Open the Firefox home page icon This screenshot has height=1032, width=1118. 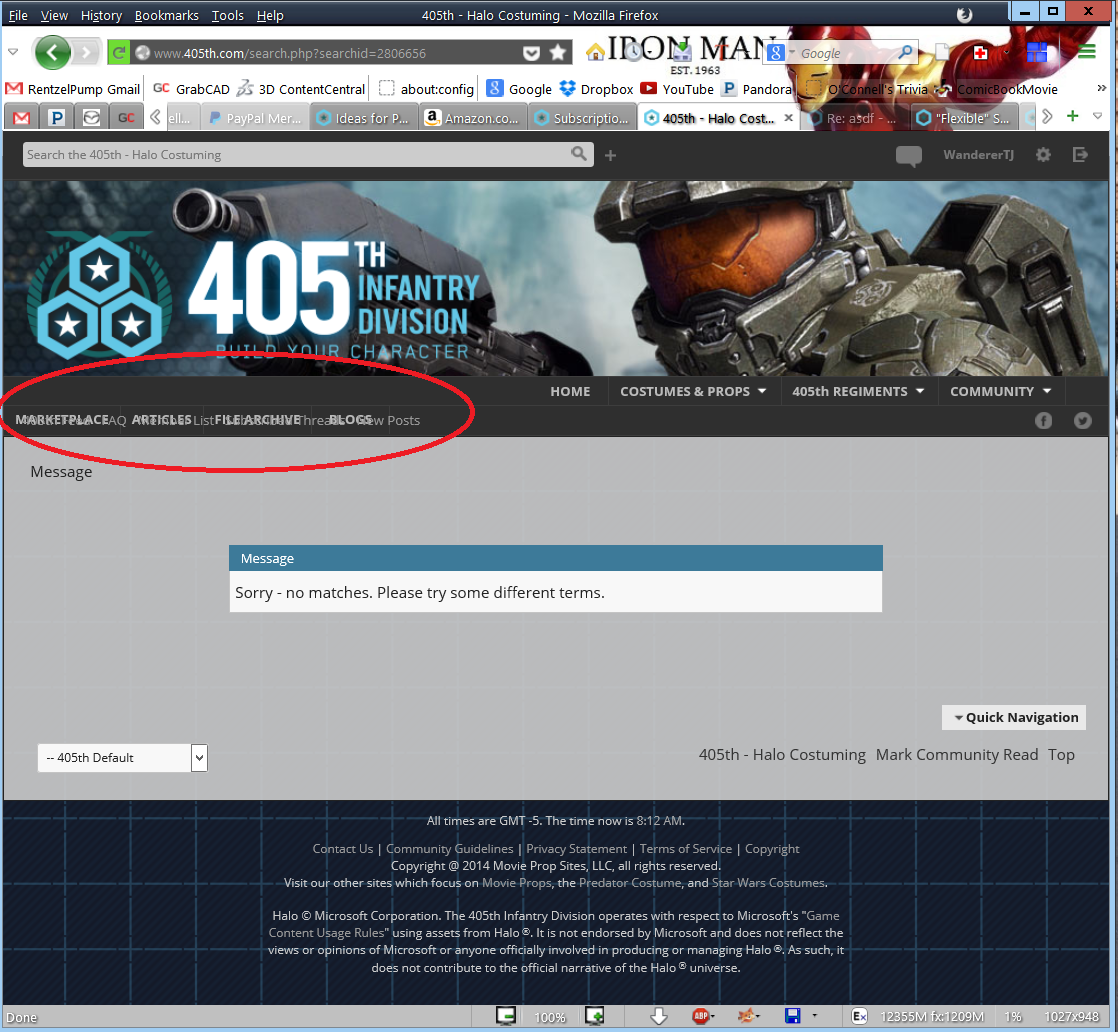click(x=595, y=52)
